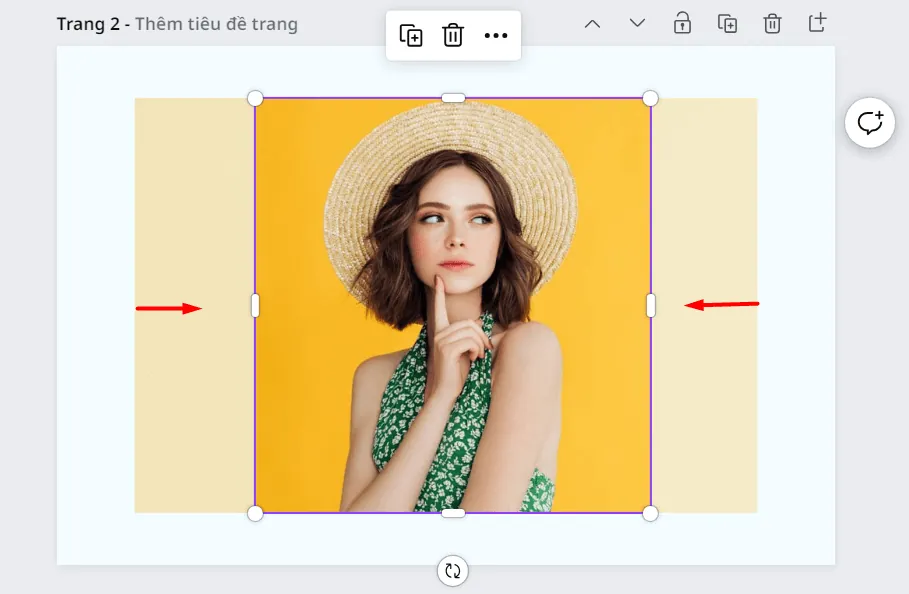Edit the page title 'Thêm tiêu đề trang'

point(216,24)
